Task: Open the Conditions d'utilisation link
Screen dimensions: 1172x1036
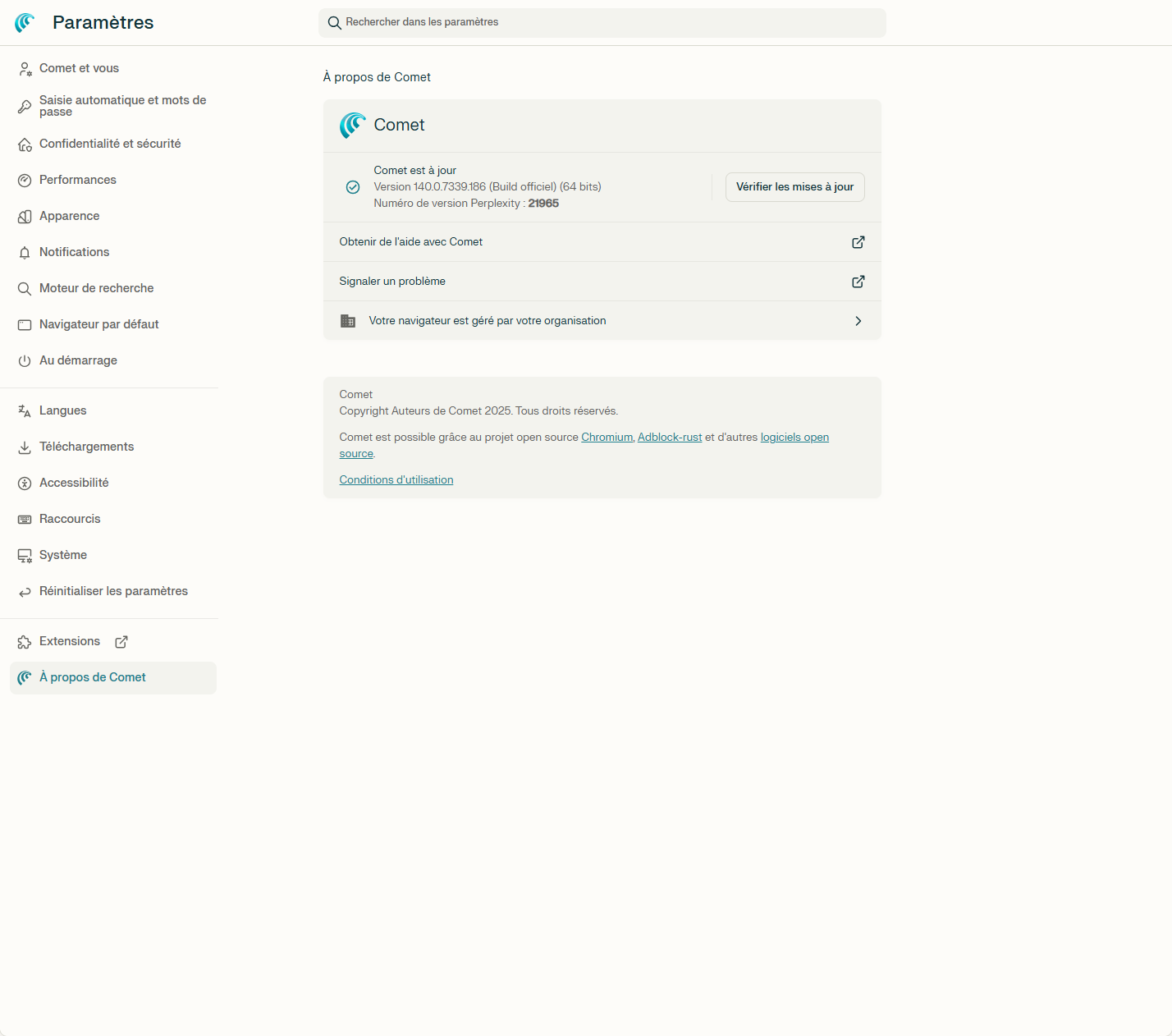Action: [x=396, y=479]
